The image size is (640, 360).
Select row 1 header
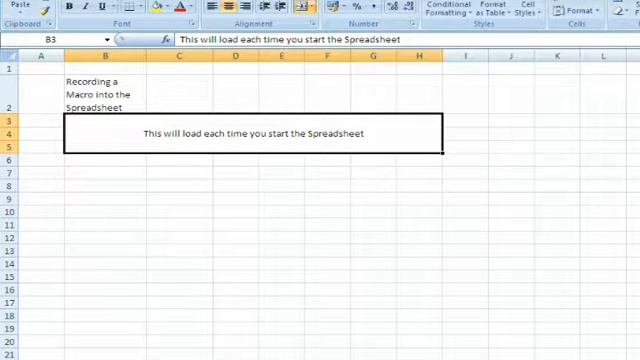(x=9, y=69)
